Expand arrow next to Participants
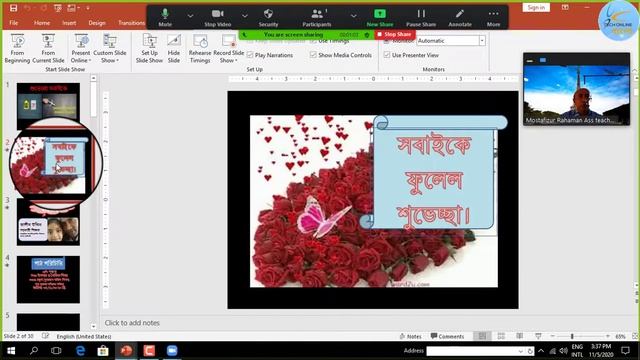 (353, 16)
